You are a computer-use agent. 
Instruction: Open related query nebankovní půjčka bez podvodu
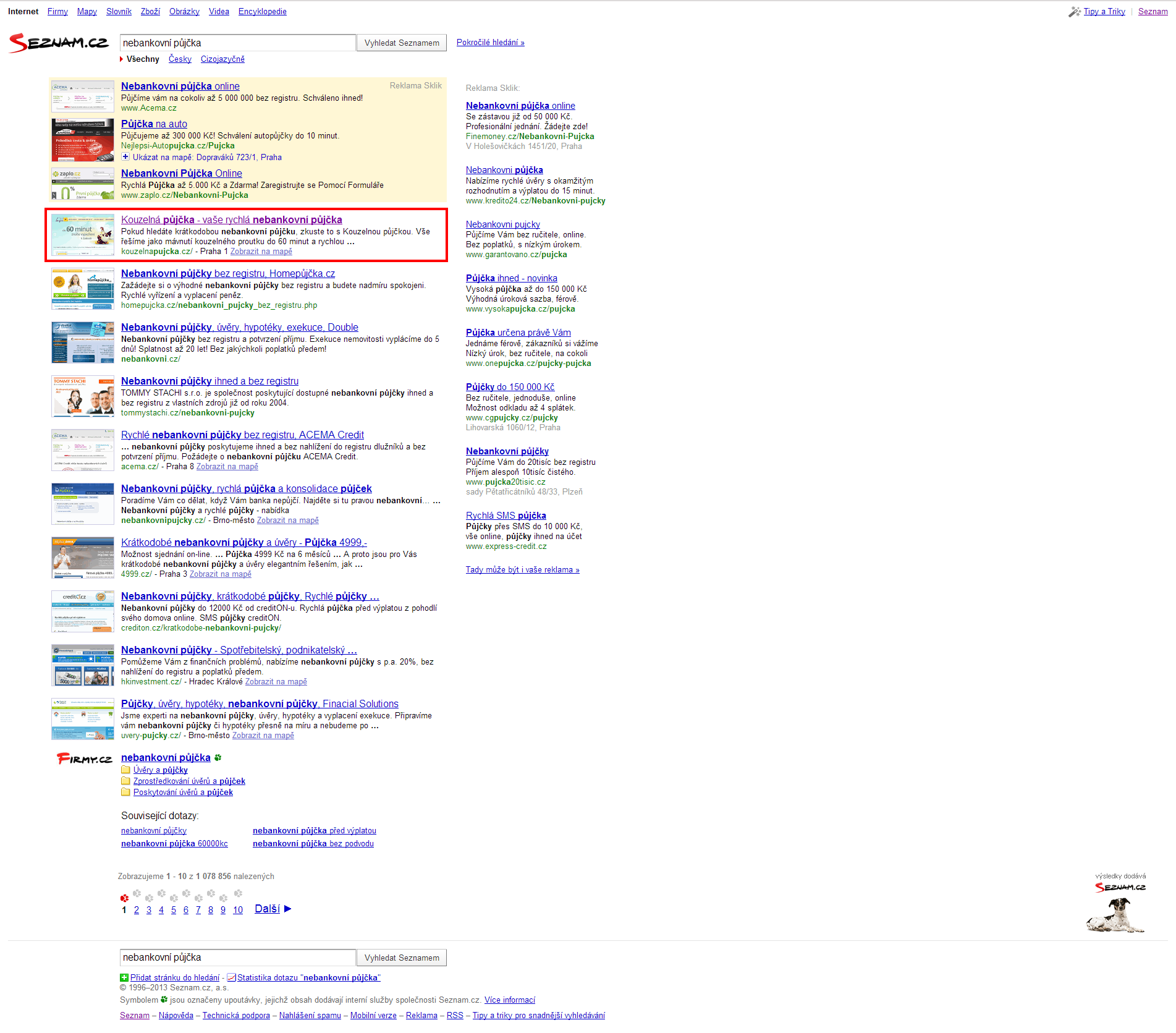[313, 844]
